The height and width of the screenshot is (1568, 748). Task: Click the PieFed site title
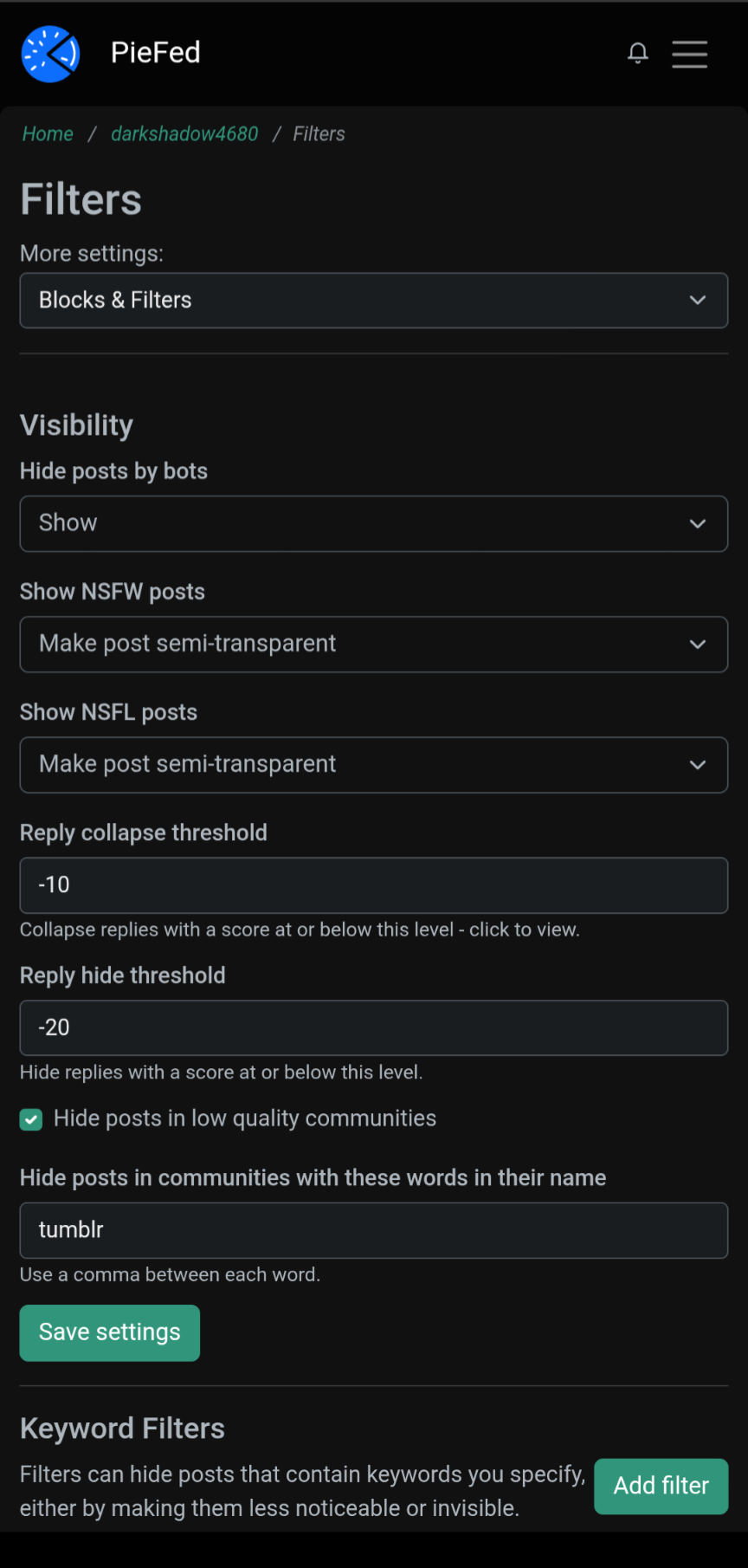point(156,53)
